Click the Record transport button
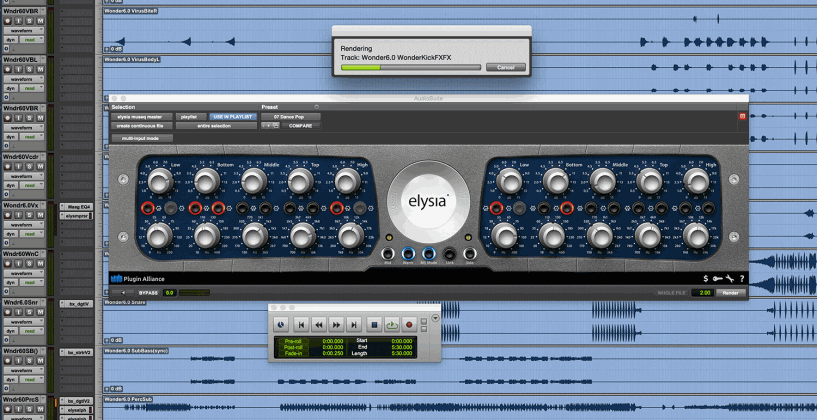 coord(409,325)
